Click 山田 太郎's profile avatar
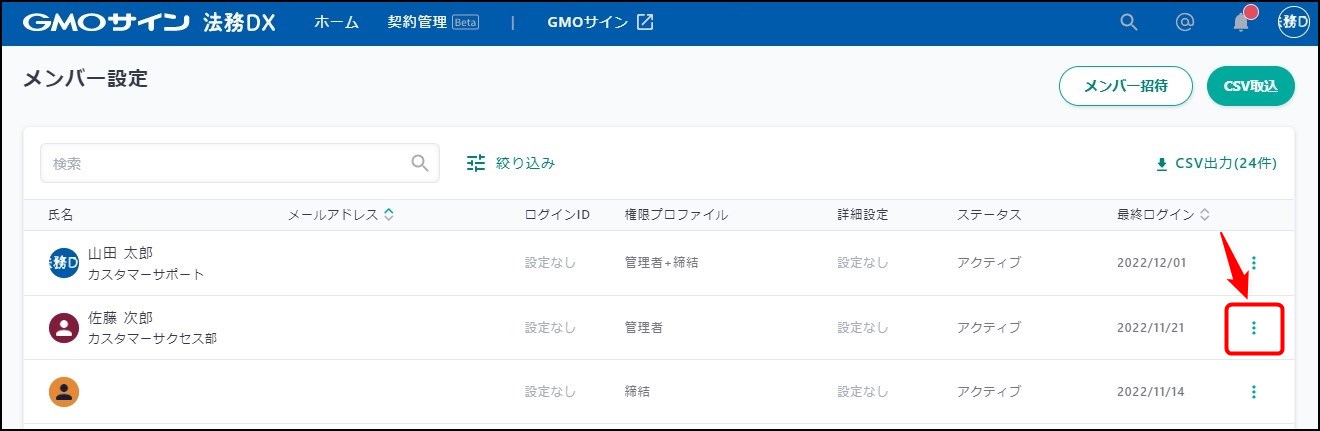Viewport: 1320px width, 431px height. pyautogui.click(x=64, y=263)
